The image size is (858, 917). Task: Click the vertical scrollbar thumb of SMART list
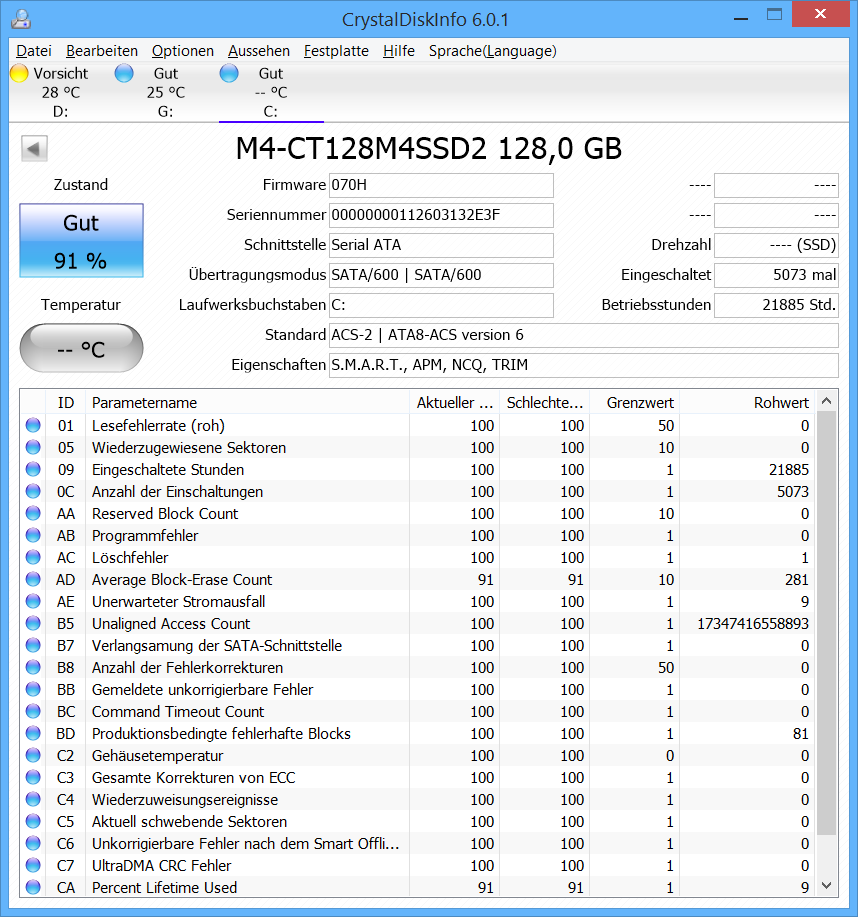click(826, 623)
